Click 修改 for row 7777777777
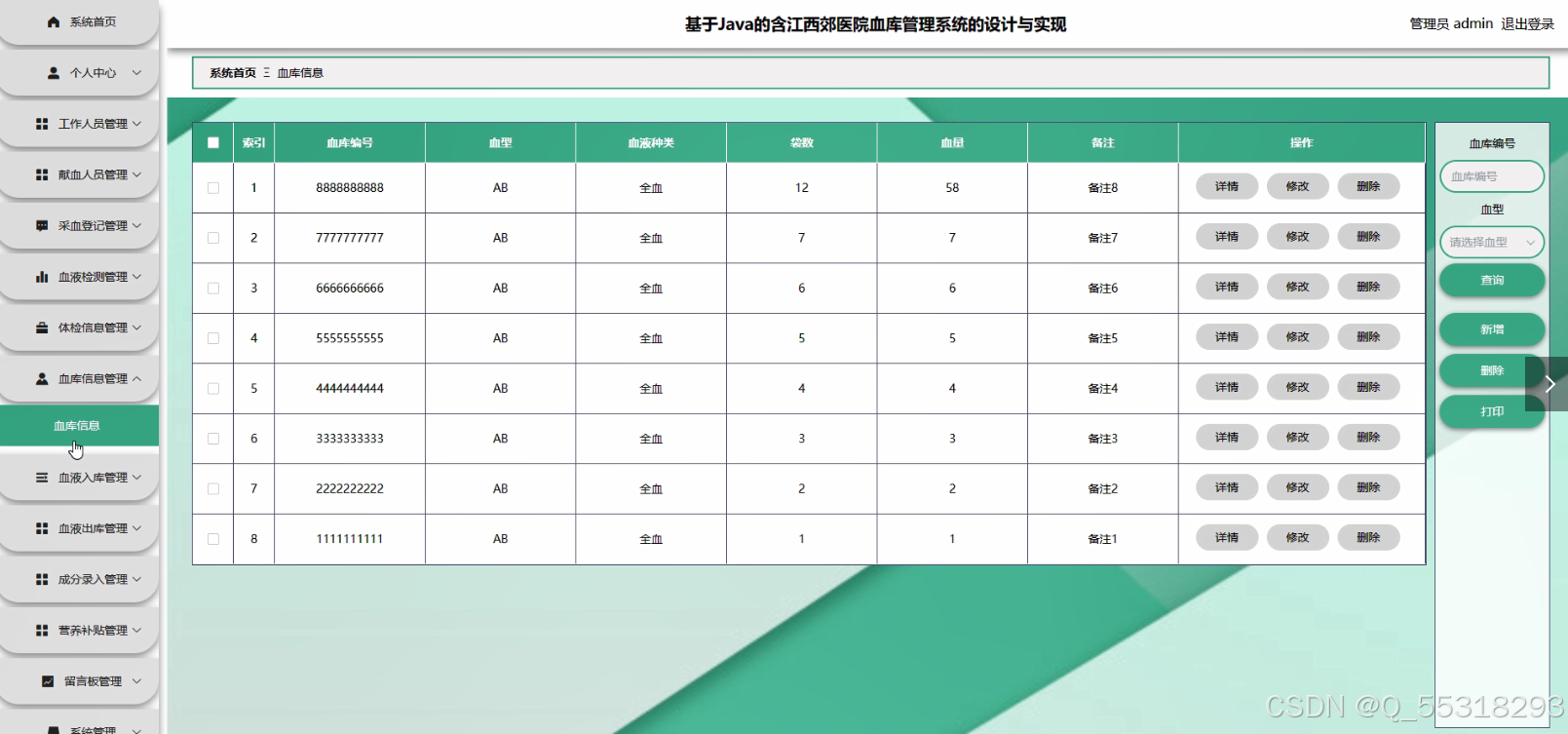 (x=1297, y=237)
